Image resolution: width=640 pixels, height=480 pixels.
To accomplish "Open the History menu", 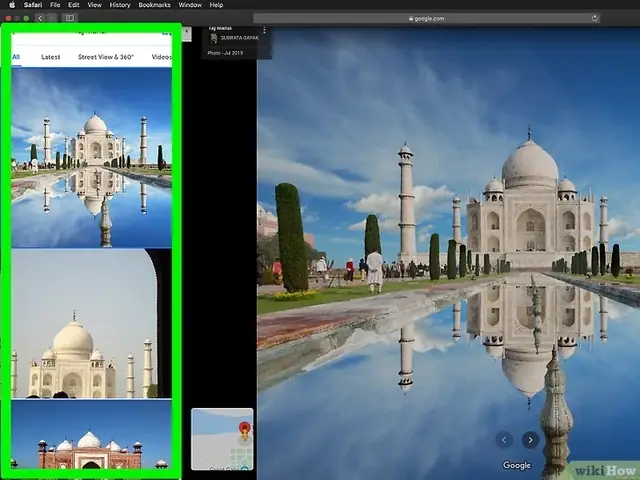I will 120,5.
